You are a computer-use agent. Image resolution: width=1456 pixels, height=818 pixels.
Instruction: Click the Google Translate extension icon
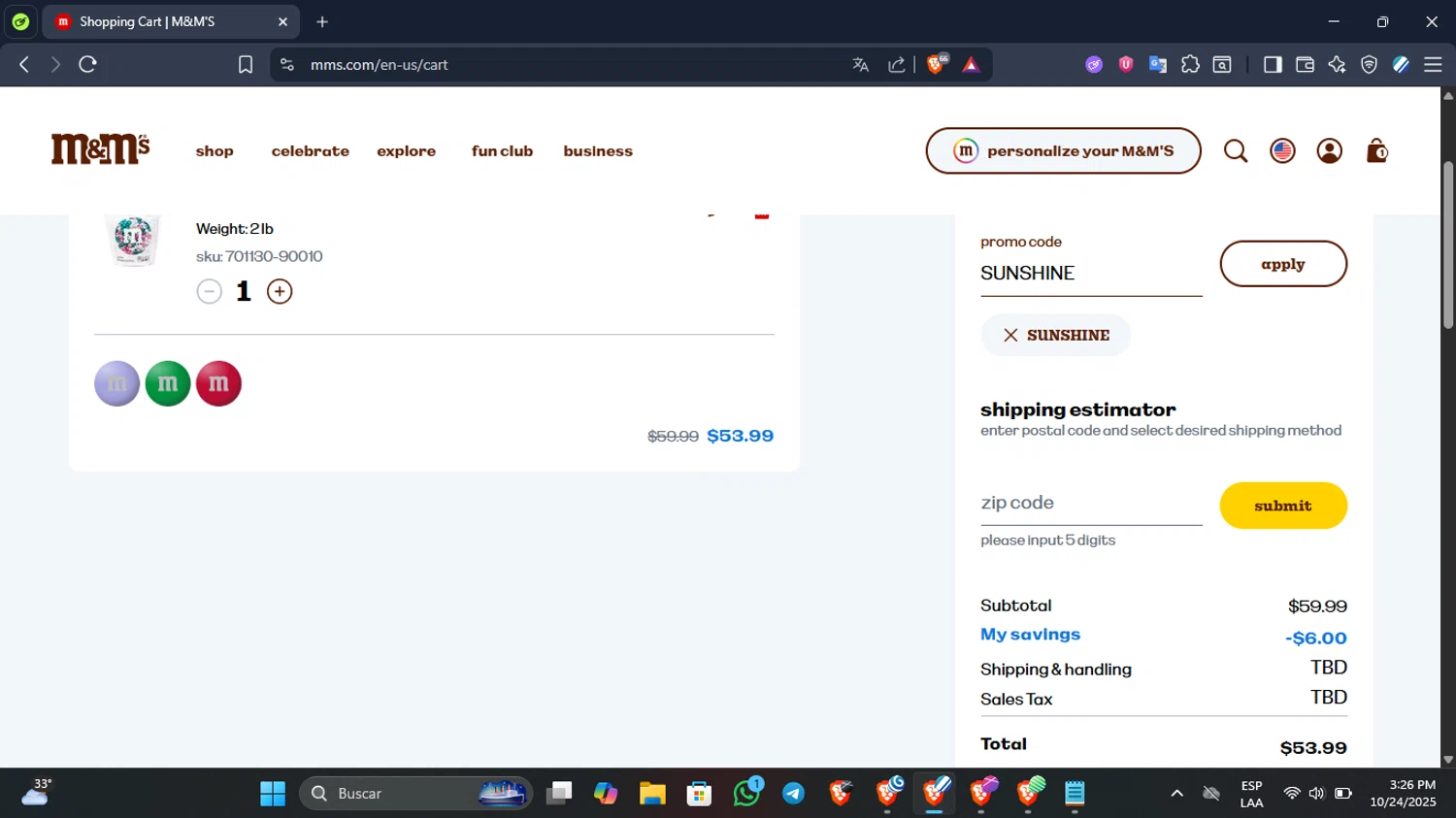[1158, 64]
